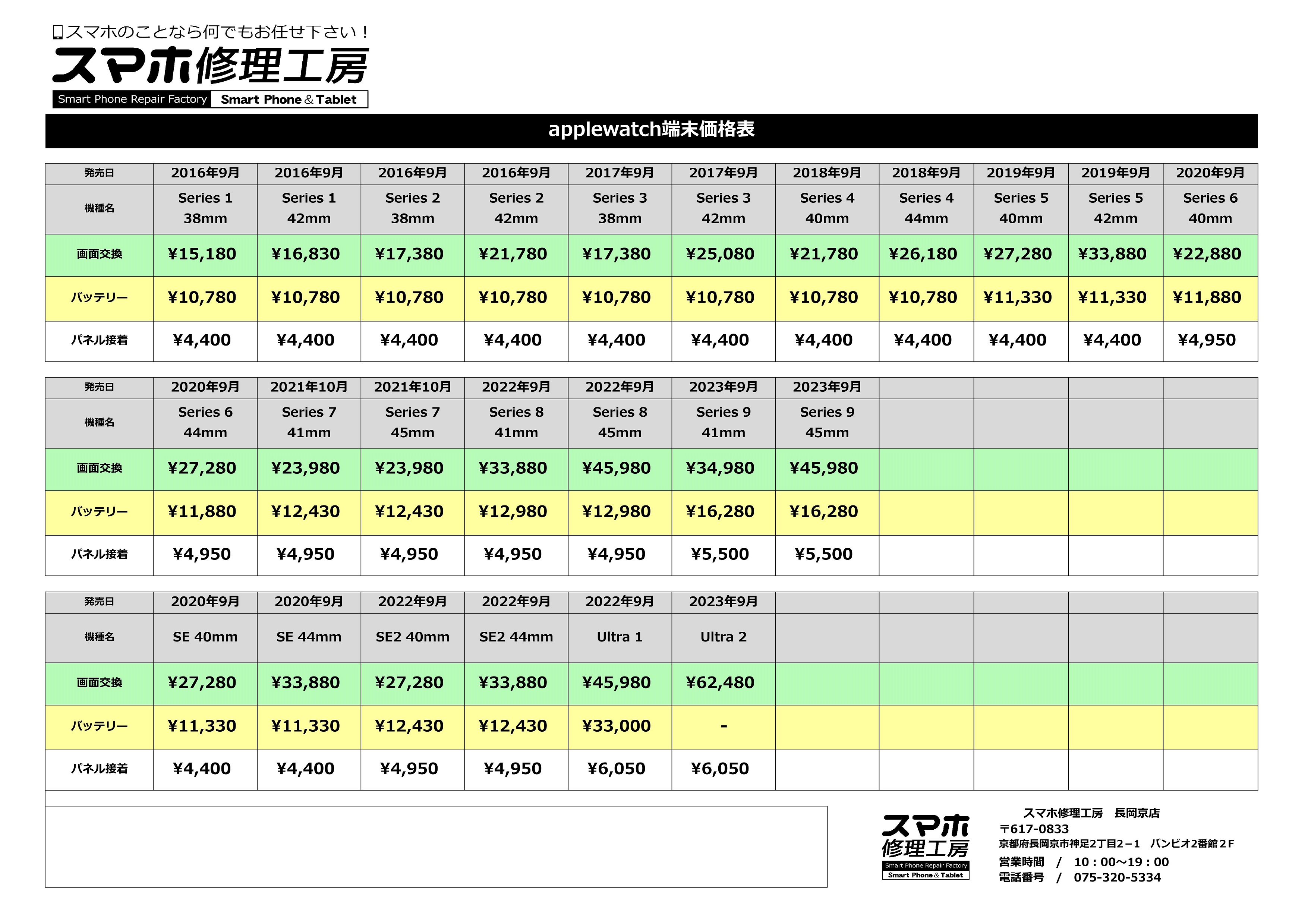
Task: Click the 画面交換 label in the first table
Action: (x=100, y=254)
